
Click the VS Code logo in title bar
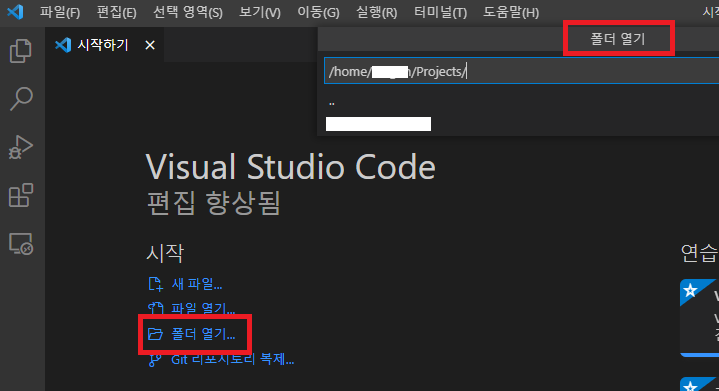tap(15, 11)
